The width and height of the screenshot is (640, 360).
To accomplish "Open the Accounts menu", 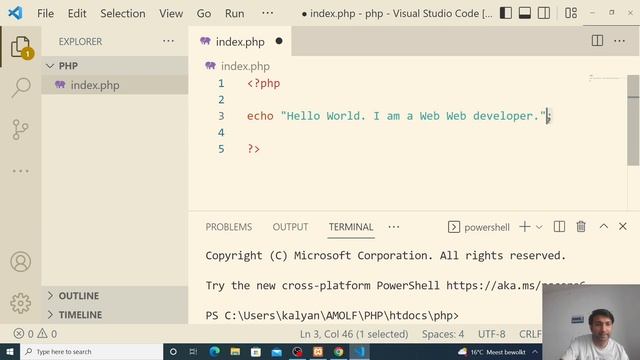I will click(20, 262).
